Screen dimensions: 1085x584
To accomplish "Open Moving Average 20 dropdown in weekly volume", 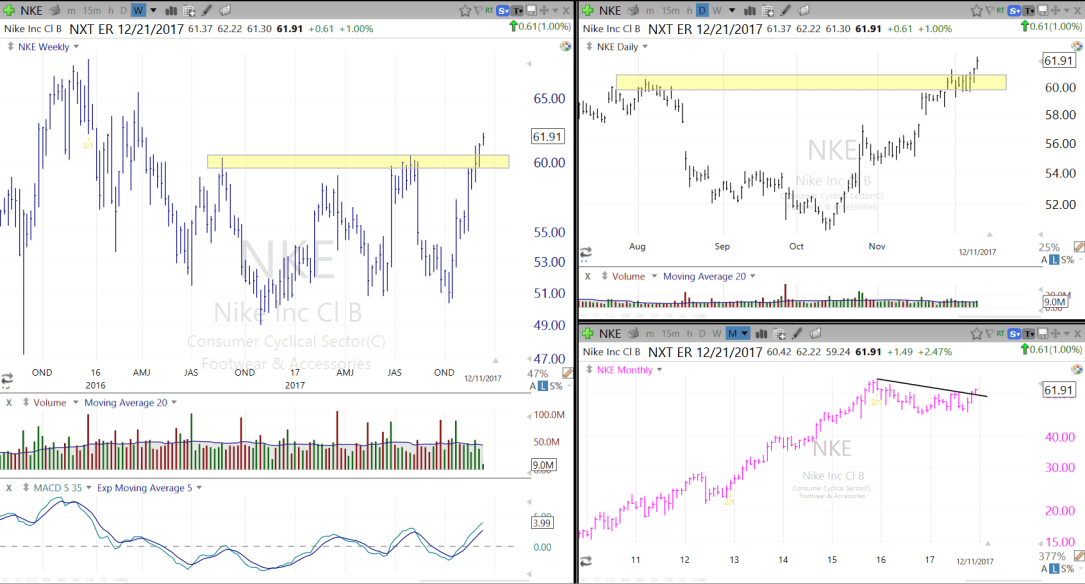I will 174,403.
